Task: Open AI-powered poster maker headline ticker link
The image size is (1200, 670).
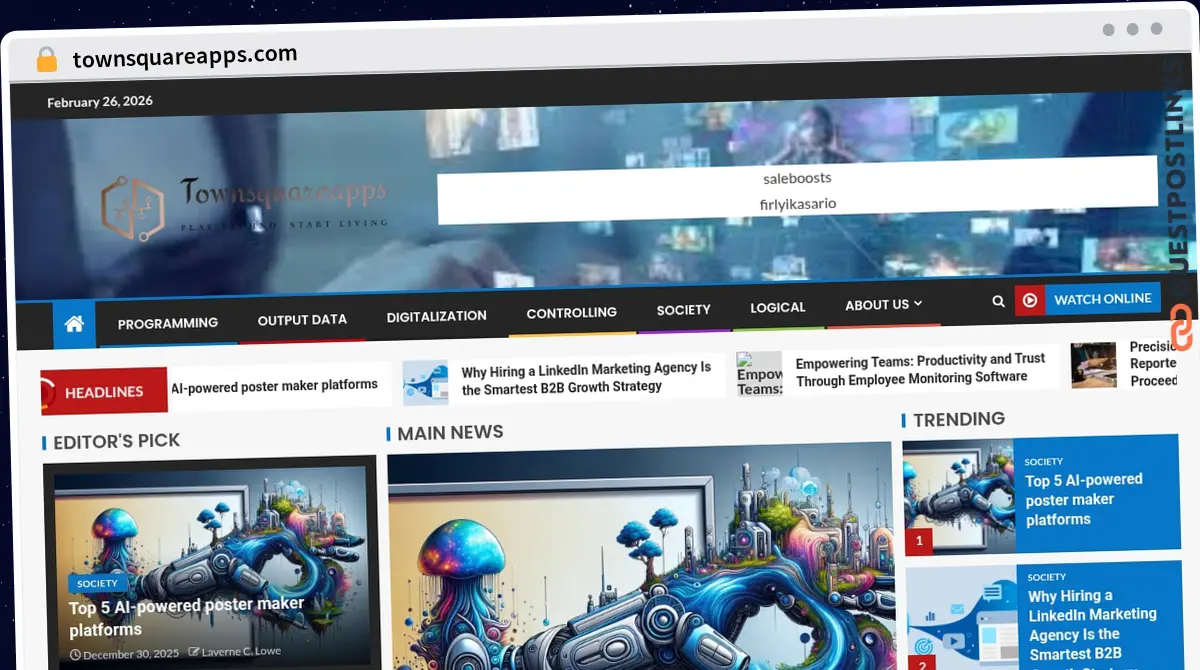Action: coord(274,386)
